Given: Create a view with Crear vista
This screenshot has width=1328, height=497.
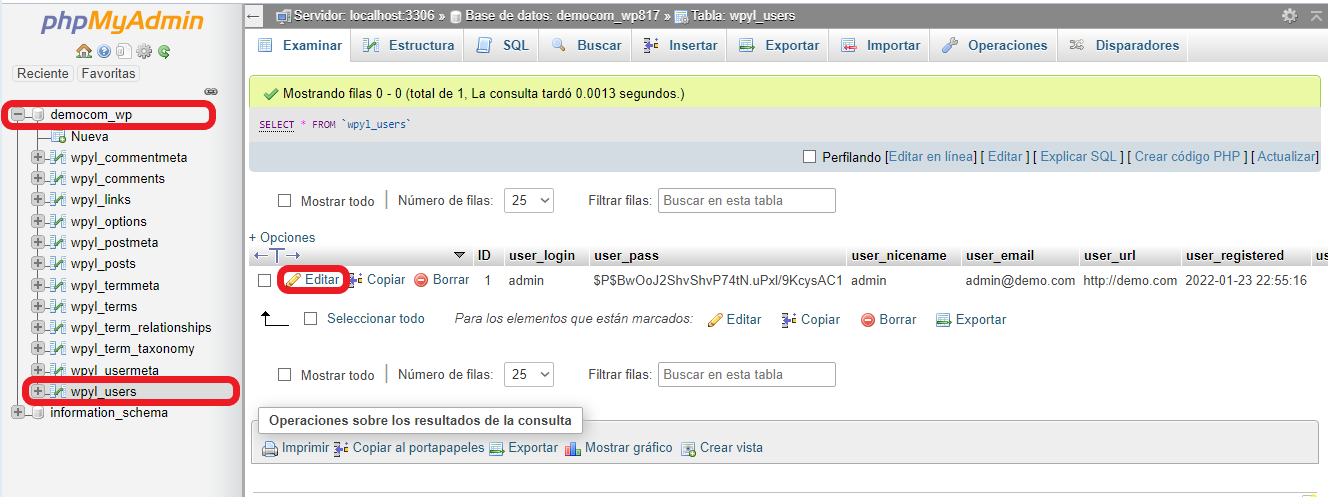Looking at the screenshot, I should click(x=721, y=448).
